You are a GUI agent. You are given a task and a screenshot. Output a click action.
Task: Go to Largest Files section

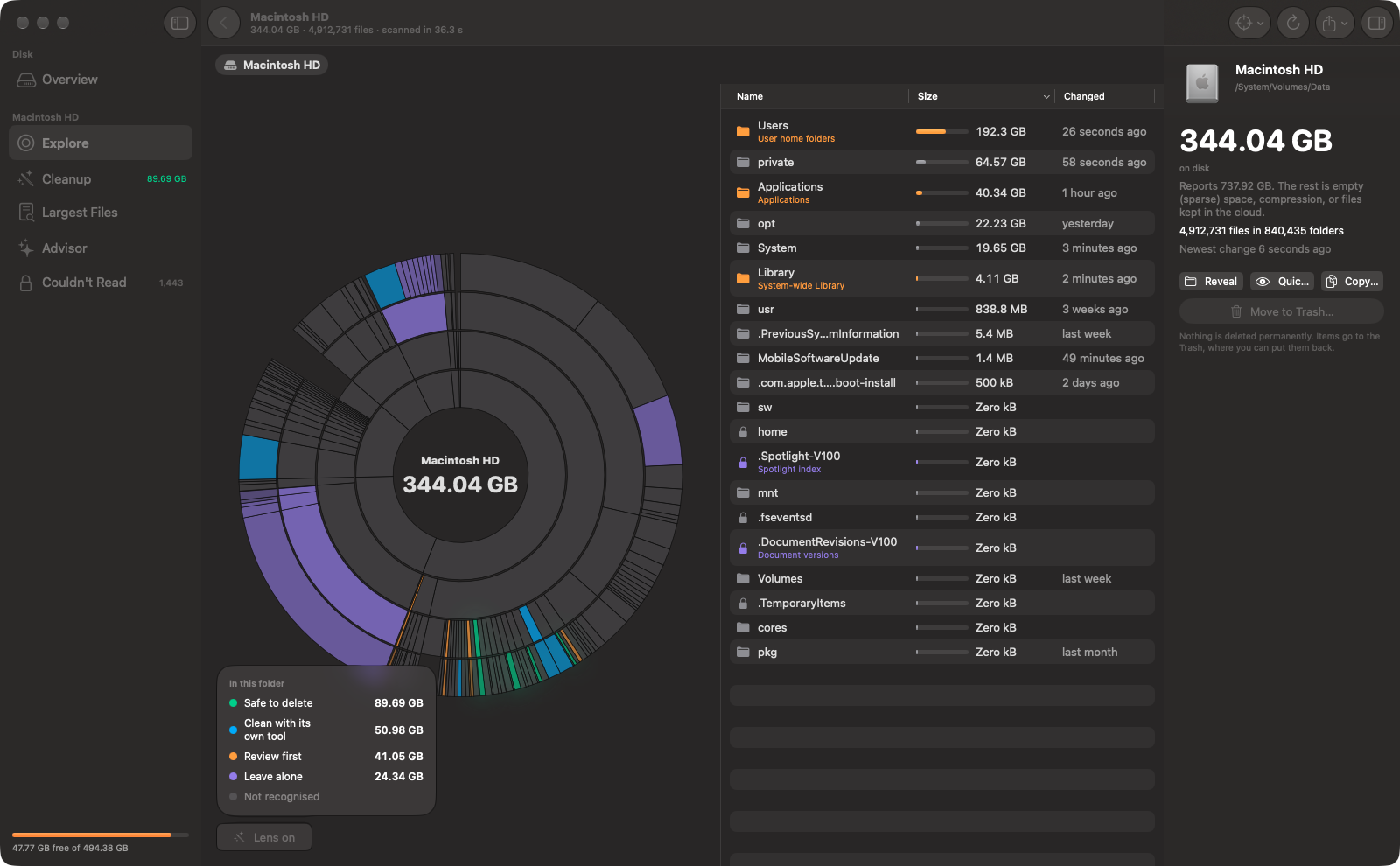pyautogui.click(x=101, y=213)
